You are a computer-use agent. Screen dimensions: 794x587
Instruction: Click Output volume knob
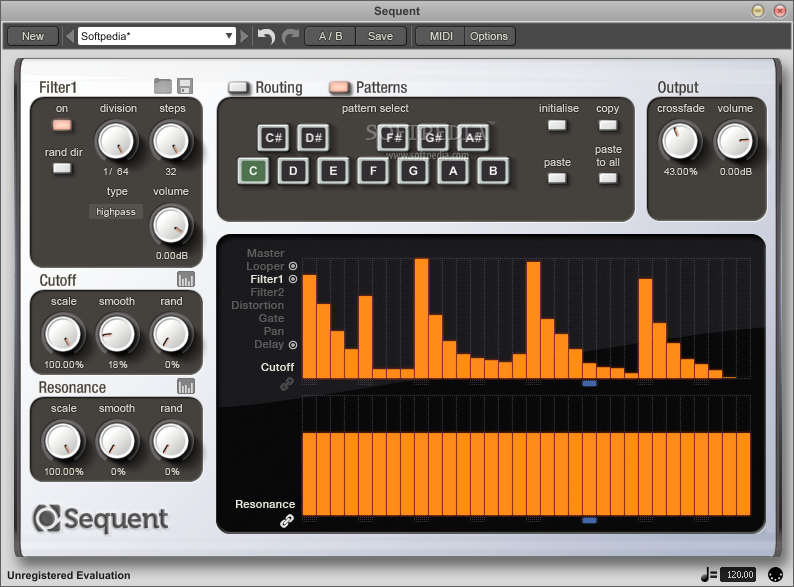(735, 141)
